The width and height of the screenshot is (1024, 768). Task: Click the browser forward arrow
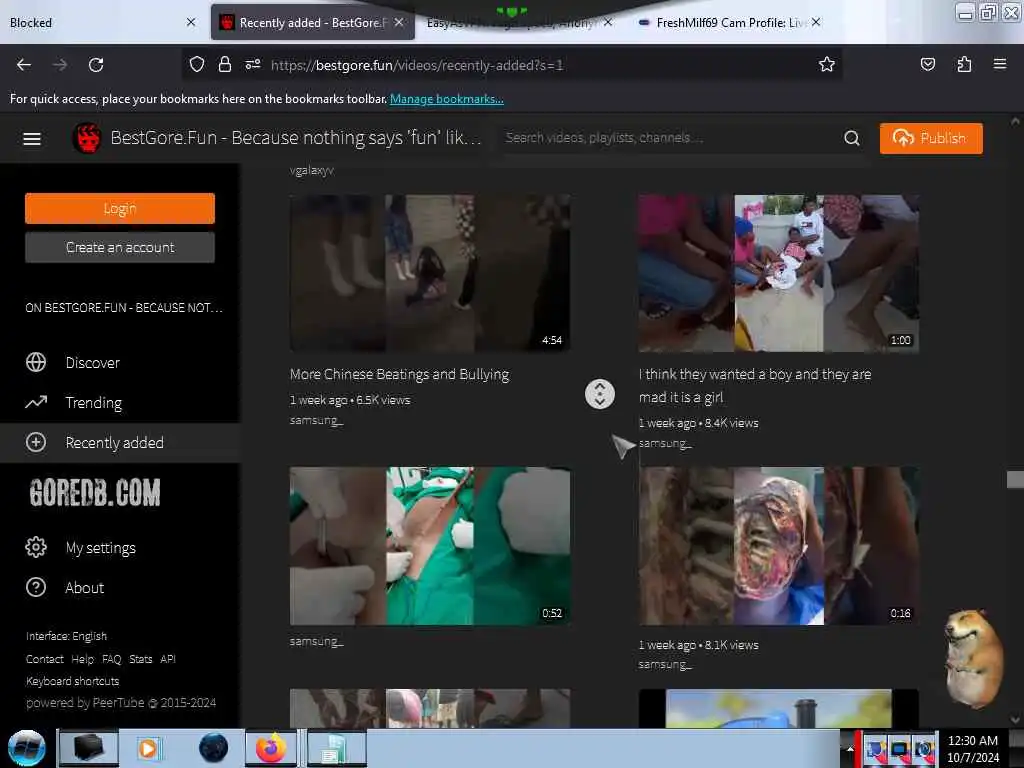click(60, 65)
